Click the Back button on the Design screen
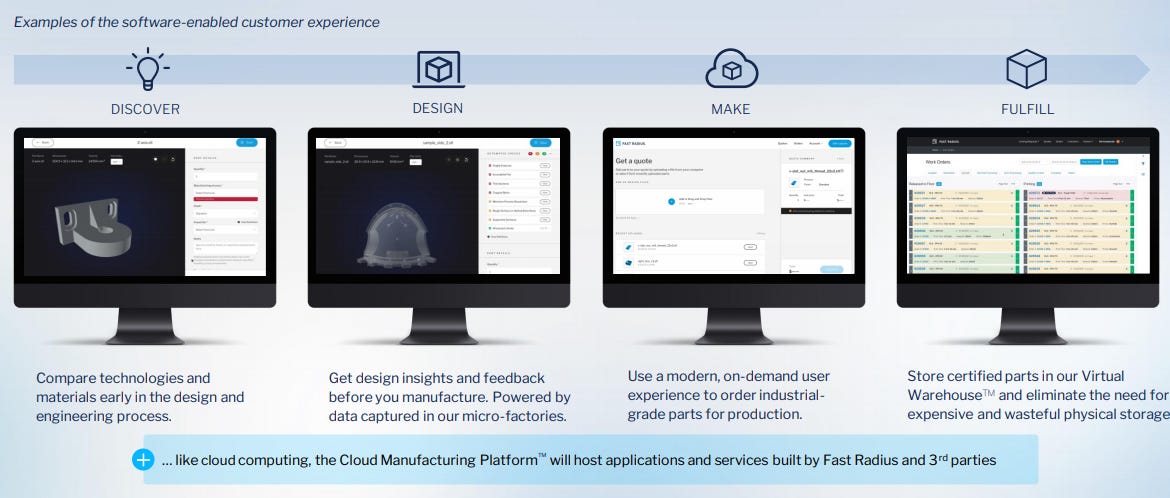The width and height of the screenshot is (1170, 498). [335, 143]
